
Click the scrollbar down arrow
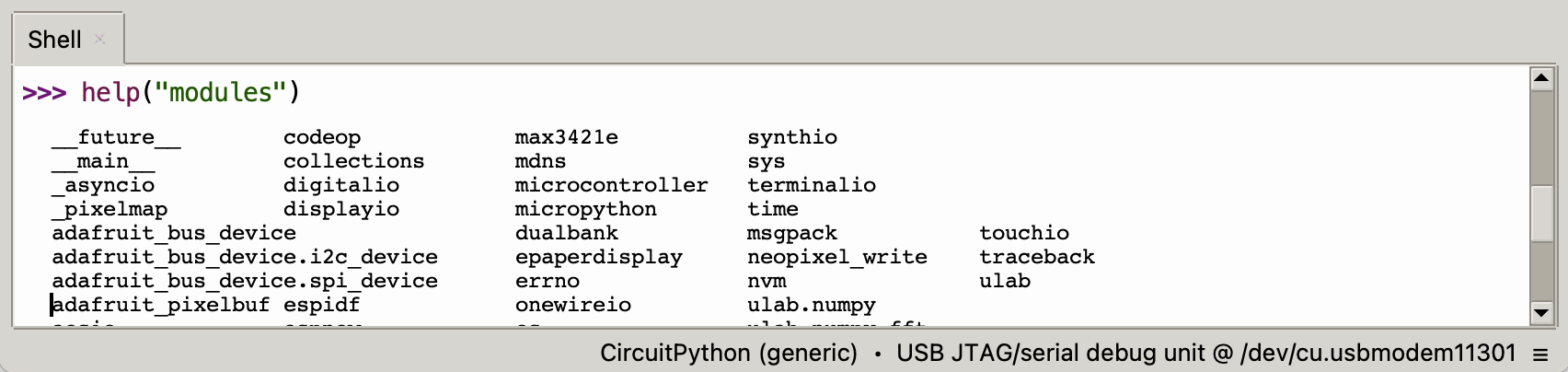pos(1541,313)
